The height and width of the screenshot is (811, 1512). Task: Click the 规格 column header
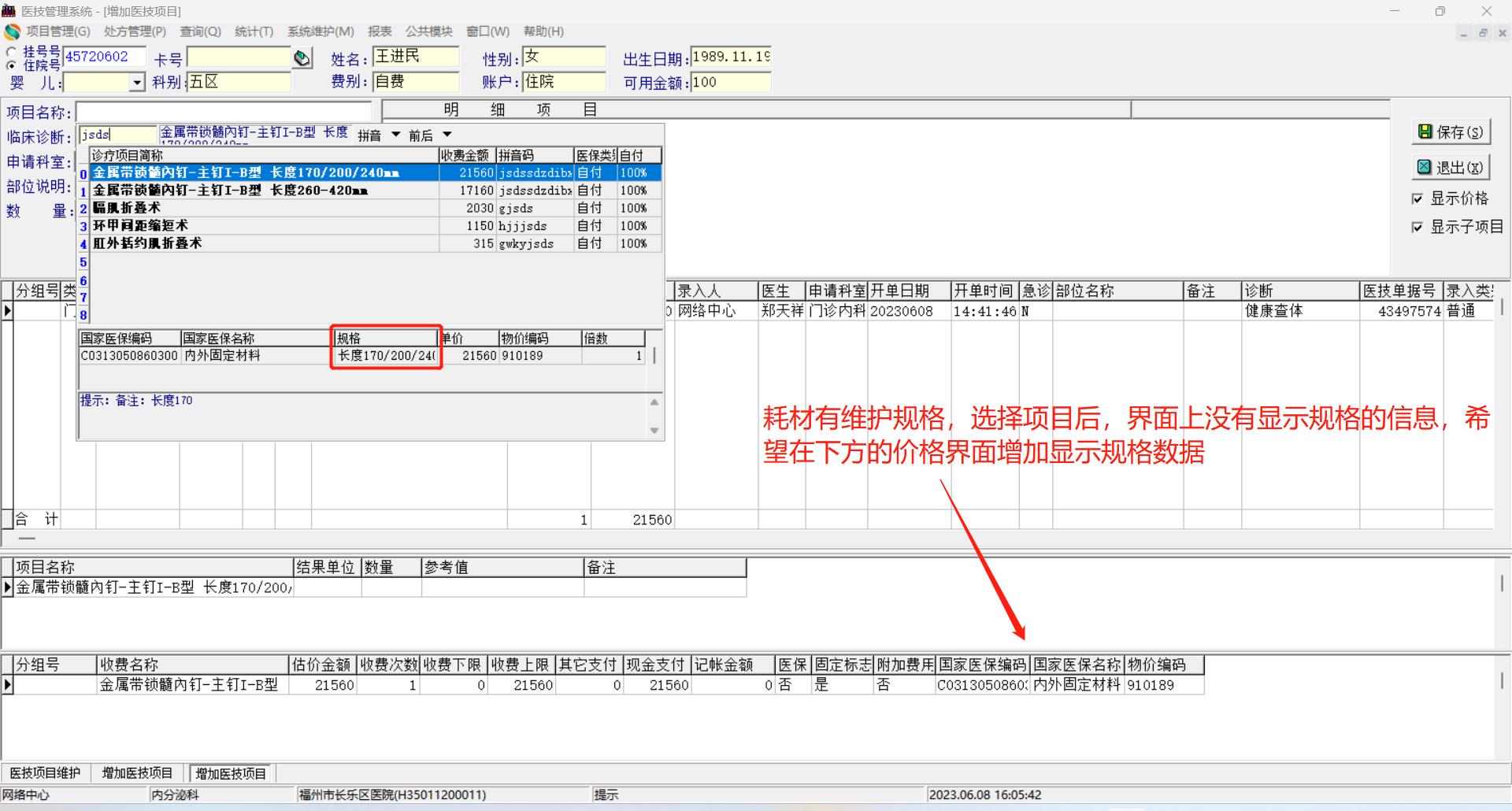(386, 338)
